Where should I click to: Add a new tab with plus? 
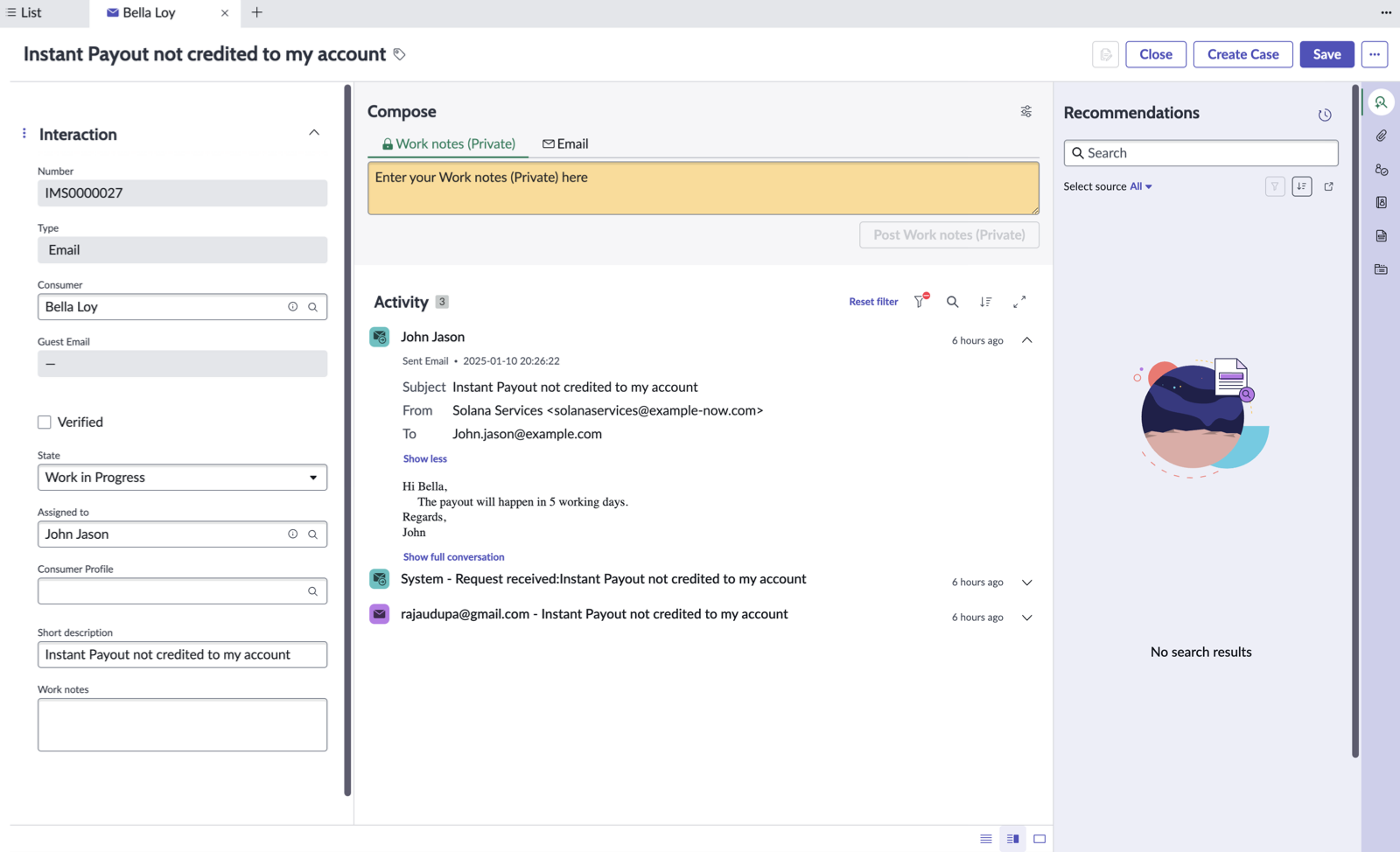click(x=256, y=12)
